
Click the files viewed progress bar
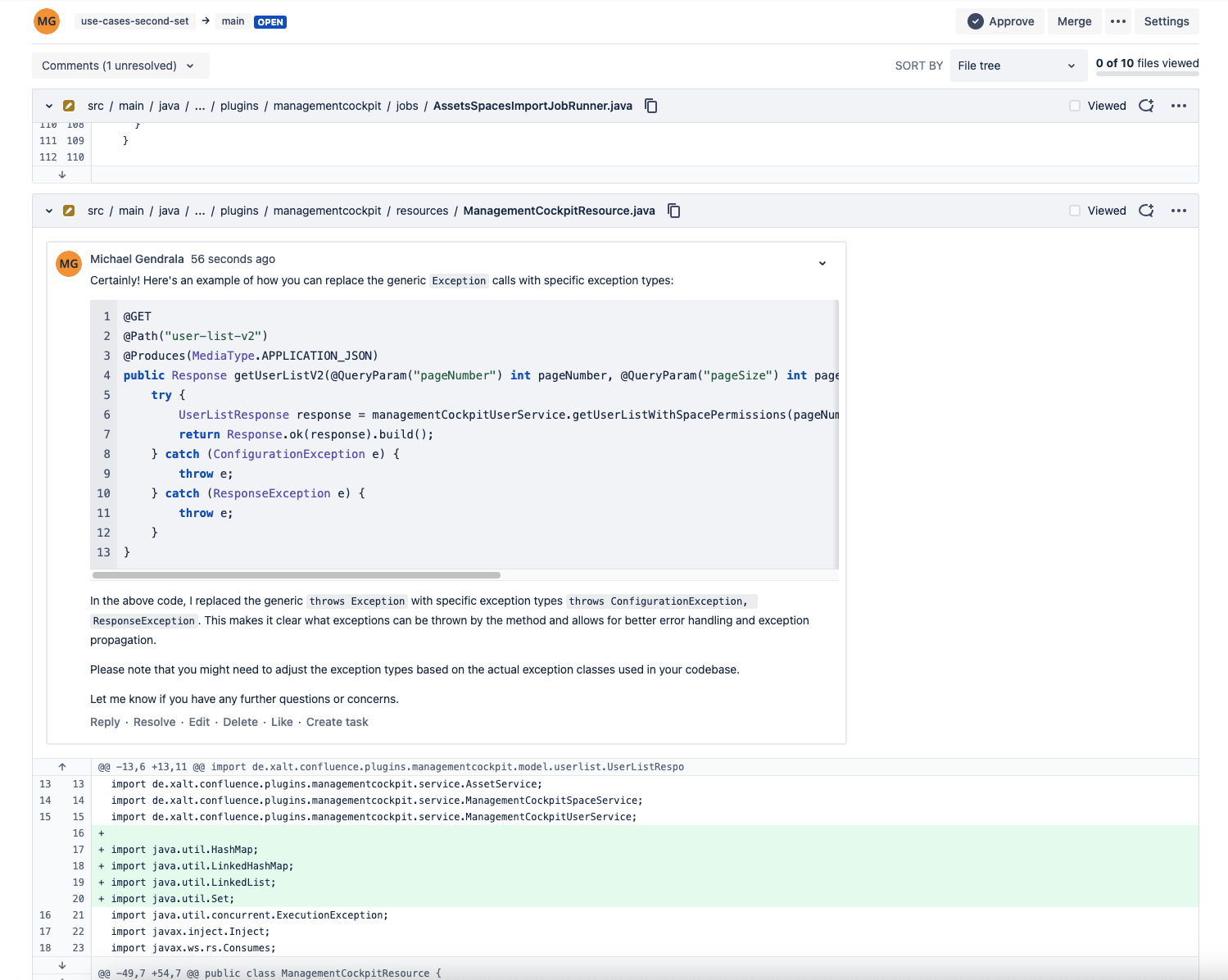coord(1147,75)
